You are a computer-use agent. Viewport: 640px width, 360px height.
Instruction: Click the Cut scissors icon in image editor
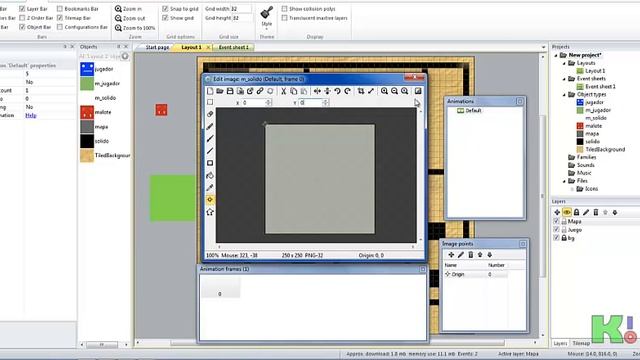283,91
